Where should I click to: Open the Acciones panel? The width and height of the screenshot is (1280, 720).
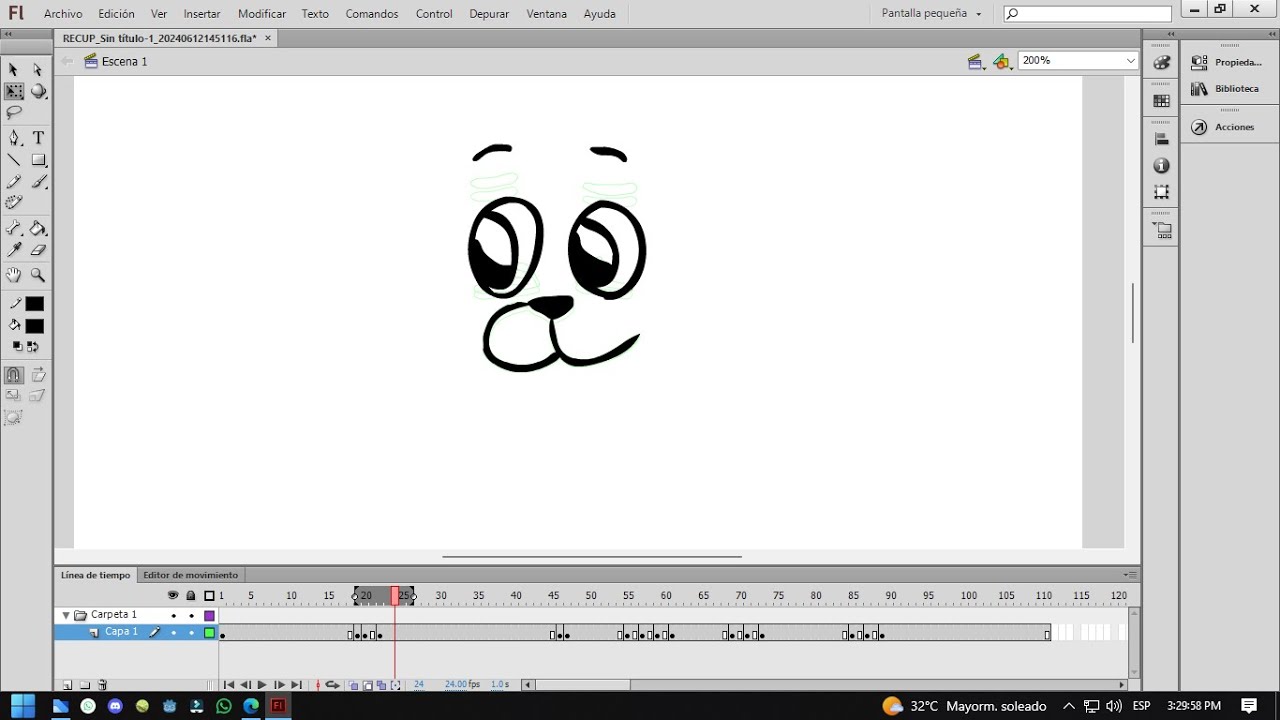coord(1223,127)
